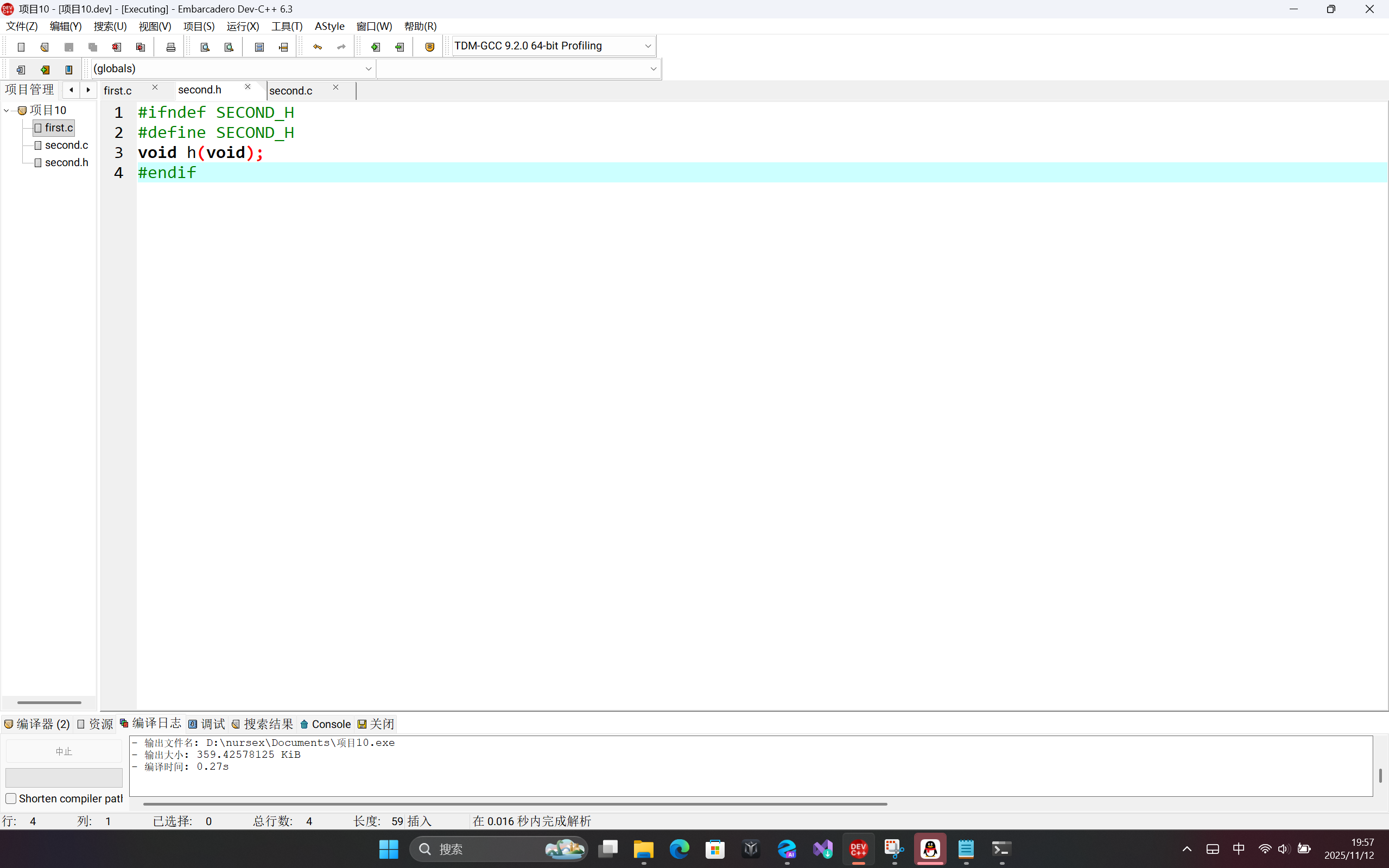Click the Open file toolbar icon
Image resolution: width=1389 pixels, height=868 pixels.
45,47
